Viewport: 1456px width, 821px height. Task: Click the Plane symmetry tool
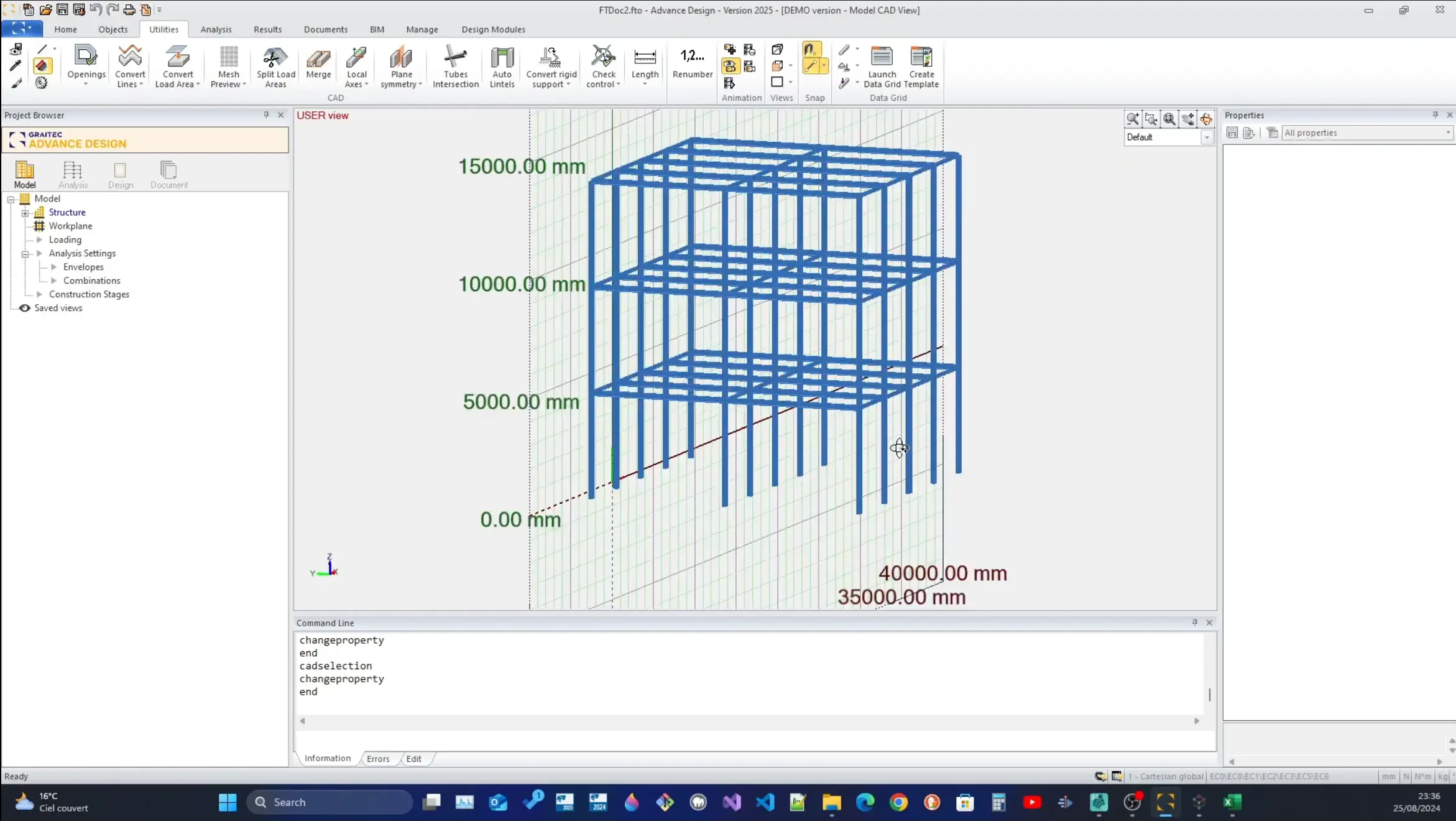click(x=401, y=65)
